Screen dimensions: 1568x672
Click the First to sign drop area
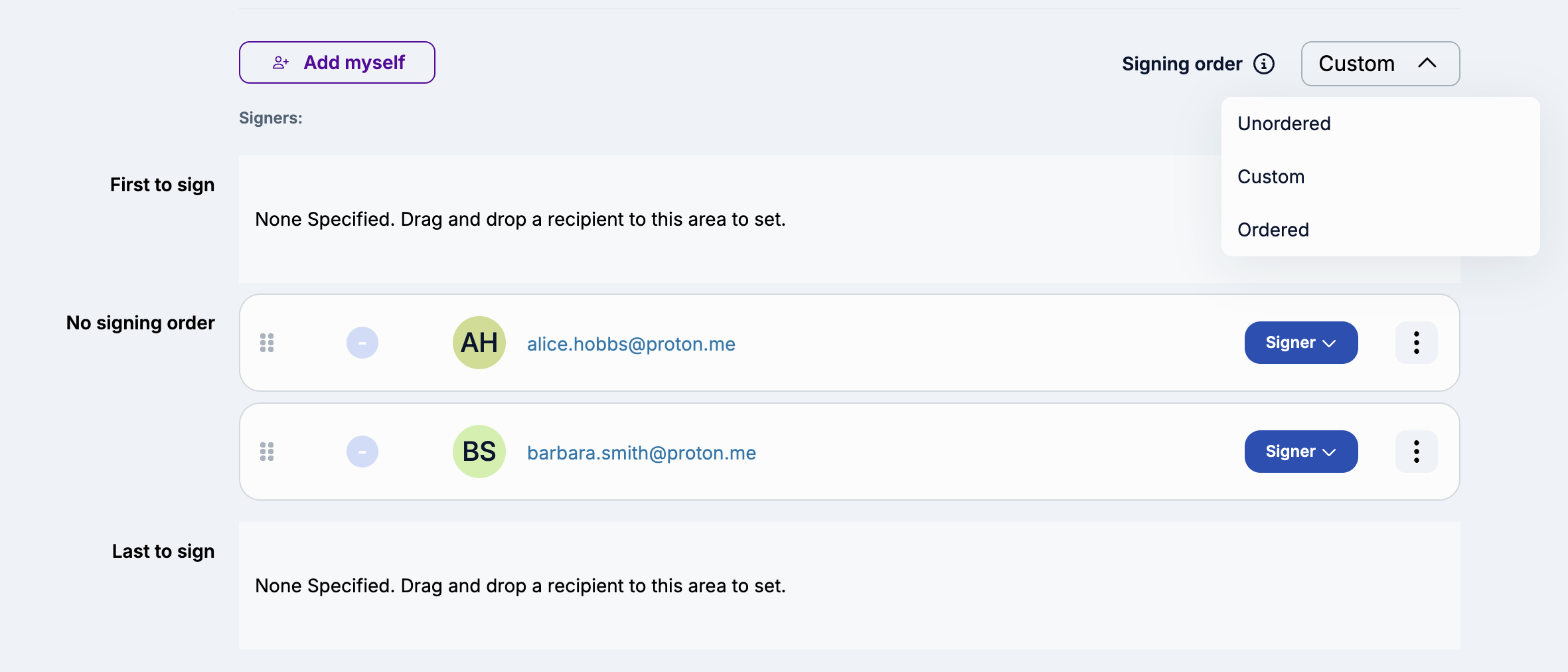[664, 219]
